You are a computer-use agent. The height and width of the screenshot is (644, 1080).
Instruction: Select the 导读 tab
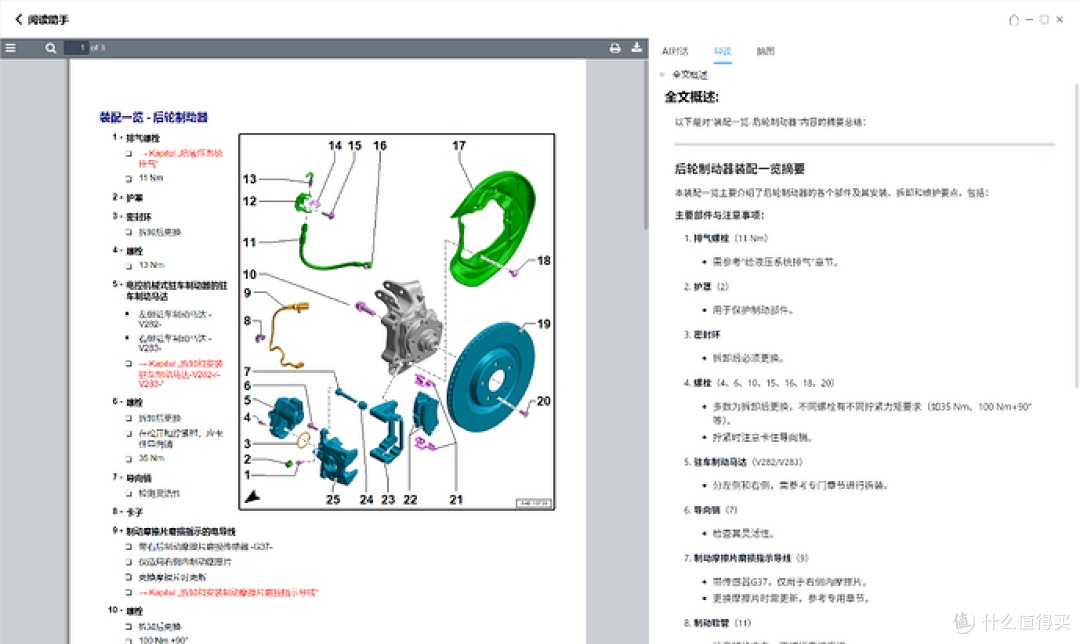[723, 51]
